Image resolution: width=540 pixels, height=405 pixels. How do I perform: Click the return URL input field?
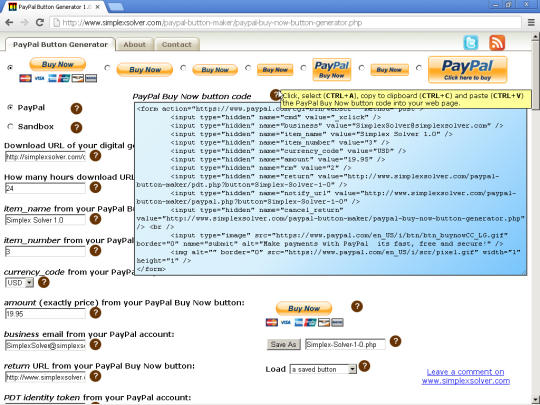[x=45, y=377]
